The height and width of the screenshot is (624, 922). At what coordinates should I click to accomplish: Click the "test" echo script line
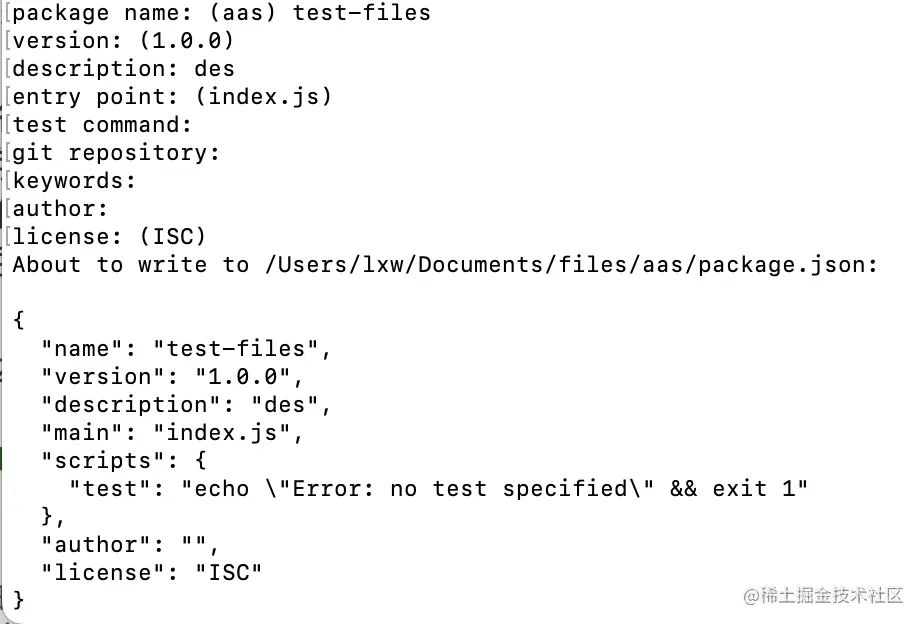click(438, 489)
